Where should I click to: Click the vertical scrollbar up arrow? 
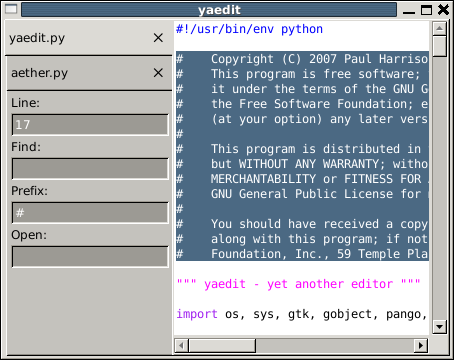439,28
